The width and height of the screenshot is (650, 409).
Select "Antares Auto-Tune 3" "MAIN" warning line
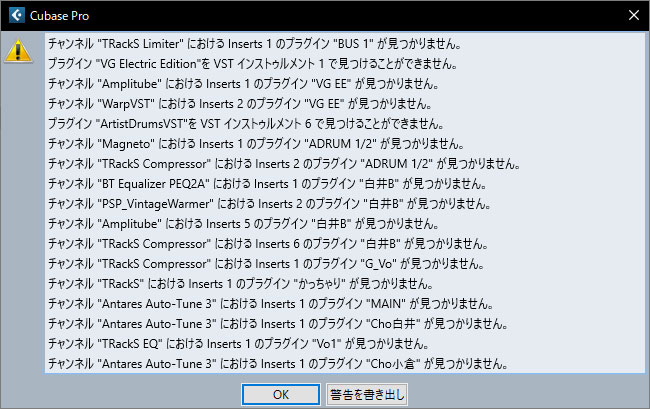(x=271, y=304)
